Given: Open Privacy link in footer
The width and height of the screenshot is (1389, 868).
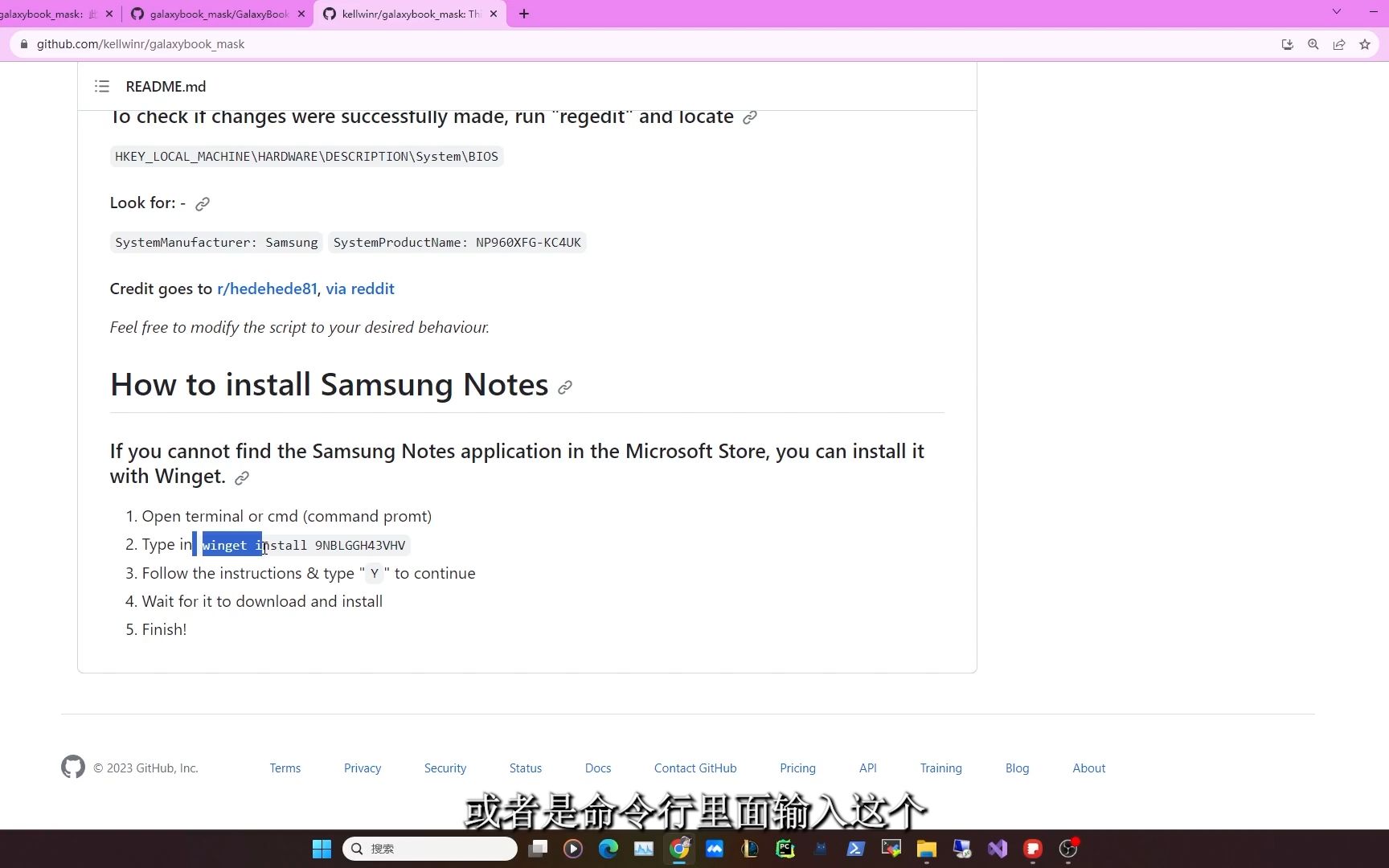Looking at the screenshot, I should [x=363, y=768].
